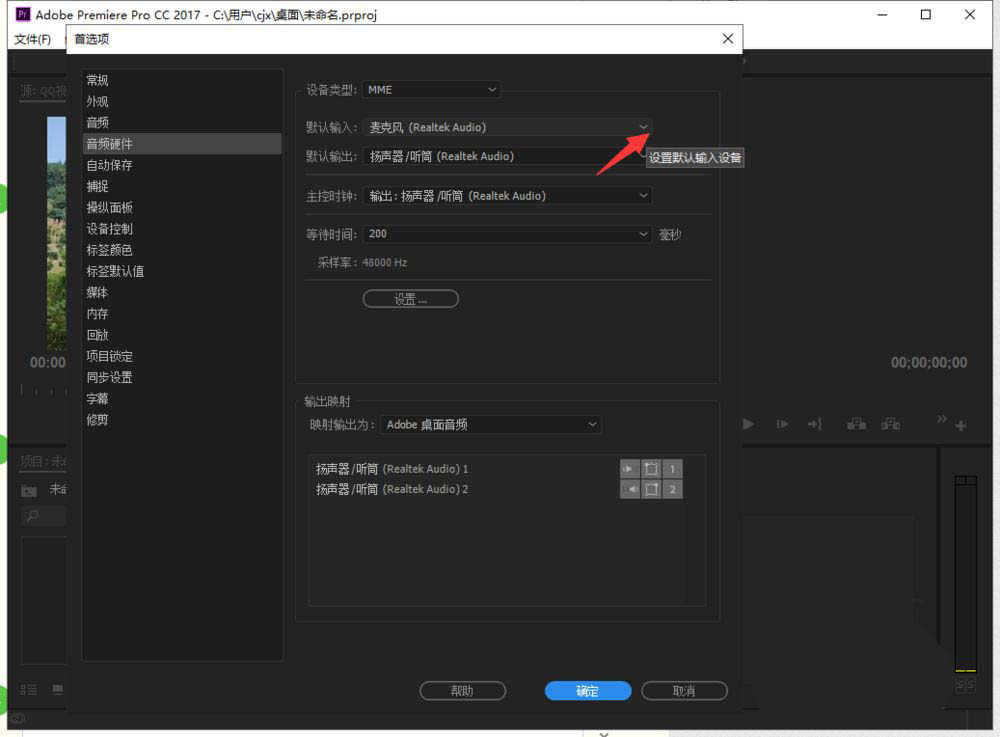Viewport: 1000px width, 737px height.
Task: Click the 设置... button
Action: [x=410, y=298]
